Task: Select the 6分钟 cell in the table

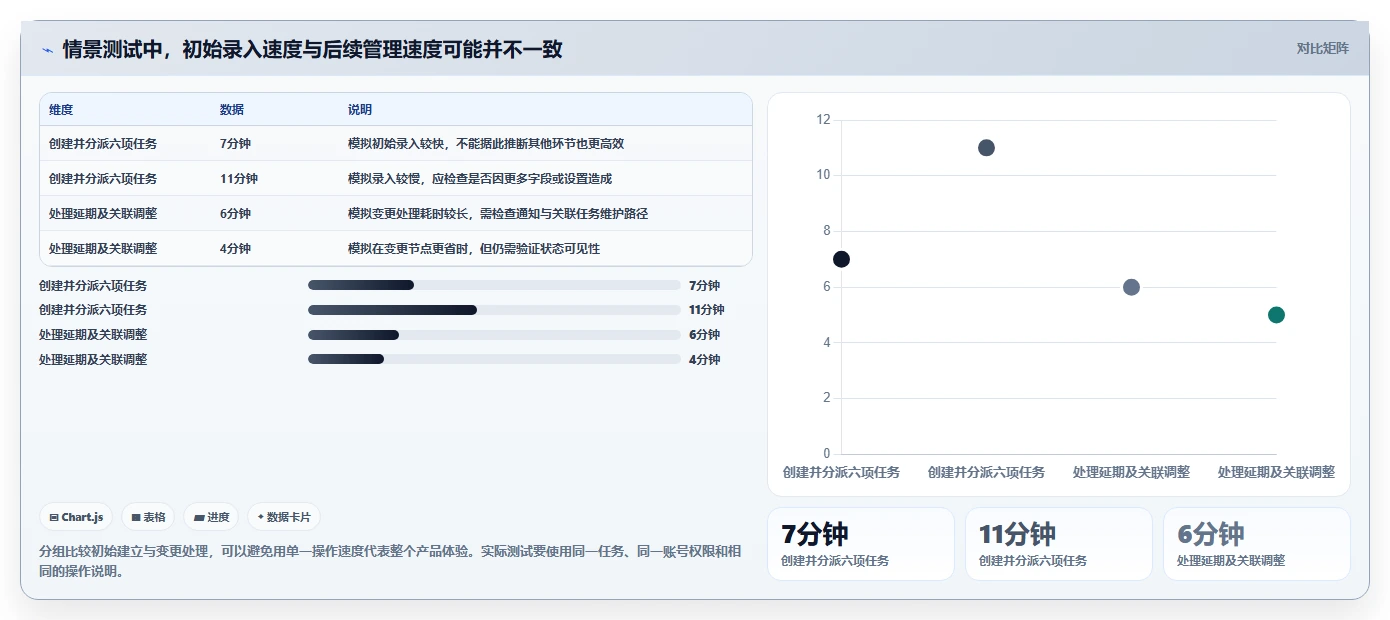Action: (235, 213)
